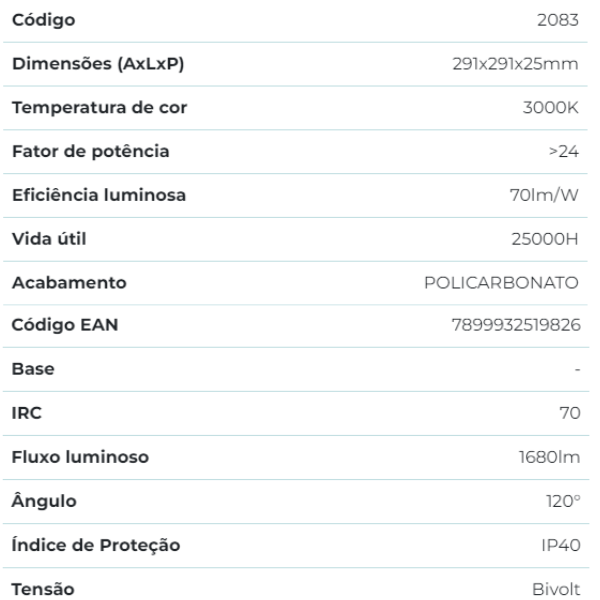
Task: Select the 25000H lifespan value
Action: [x=546, y=239]
